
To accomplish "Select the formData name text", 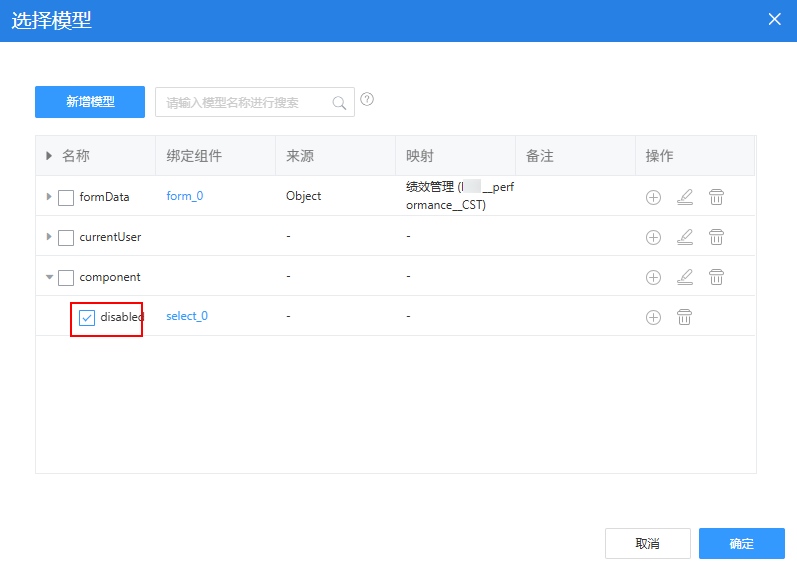I will pyautogui.click(x=104, y=197).
